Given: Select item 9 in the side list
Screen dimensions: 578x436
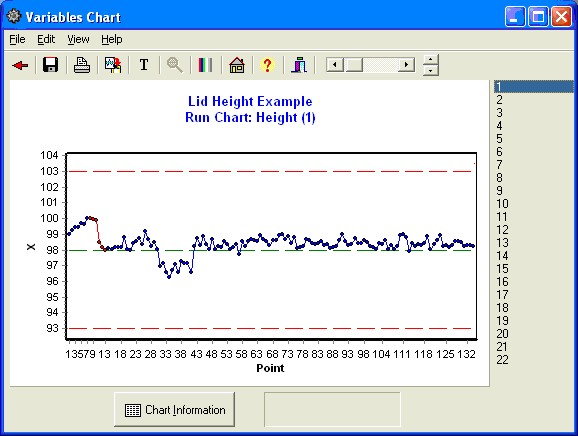Looking at the screenshot, I should coord(534,191).
